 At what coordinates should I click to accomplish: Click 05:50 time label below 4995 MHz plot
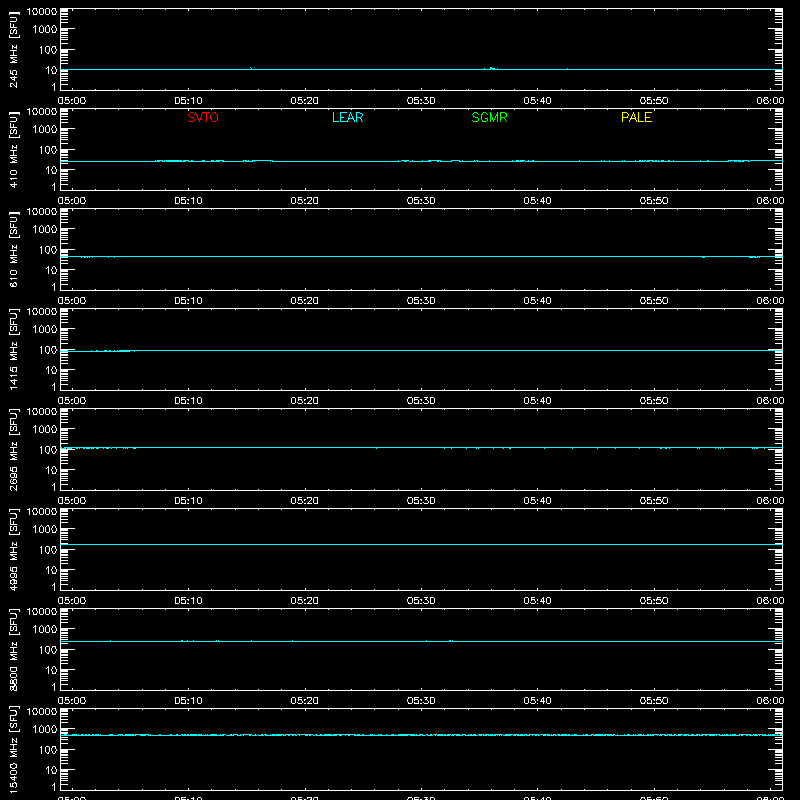[654, 601]
